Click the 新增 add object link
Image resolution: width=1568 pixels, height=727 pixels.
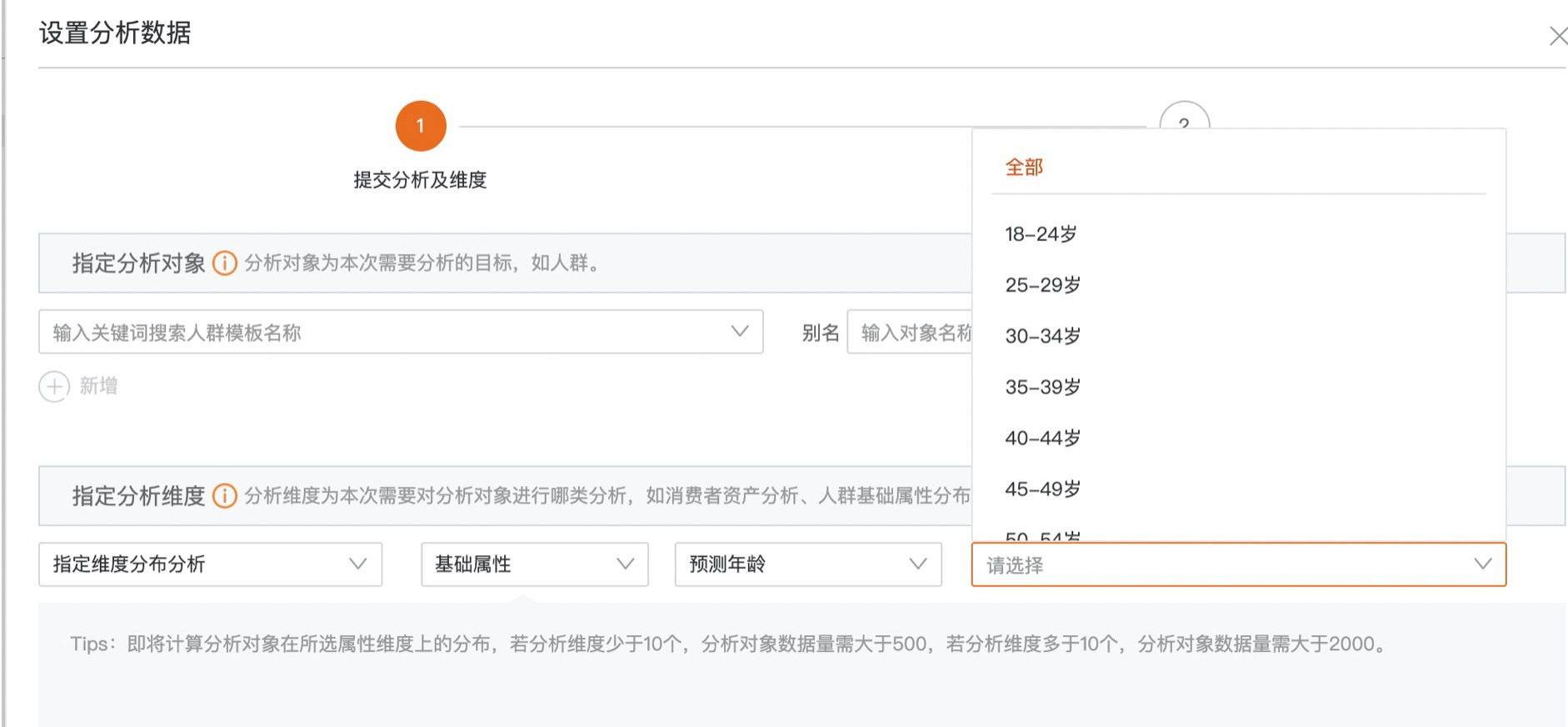(98, 386)
